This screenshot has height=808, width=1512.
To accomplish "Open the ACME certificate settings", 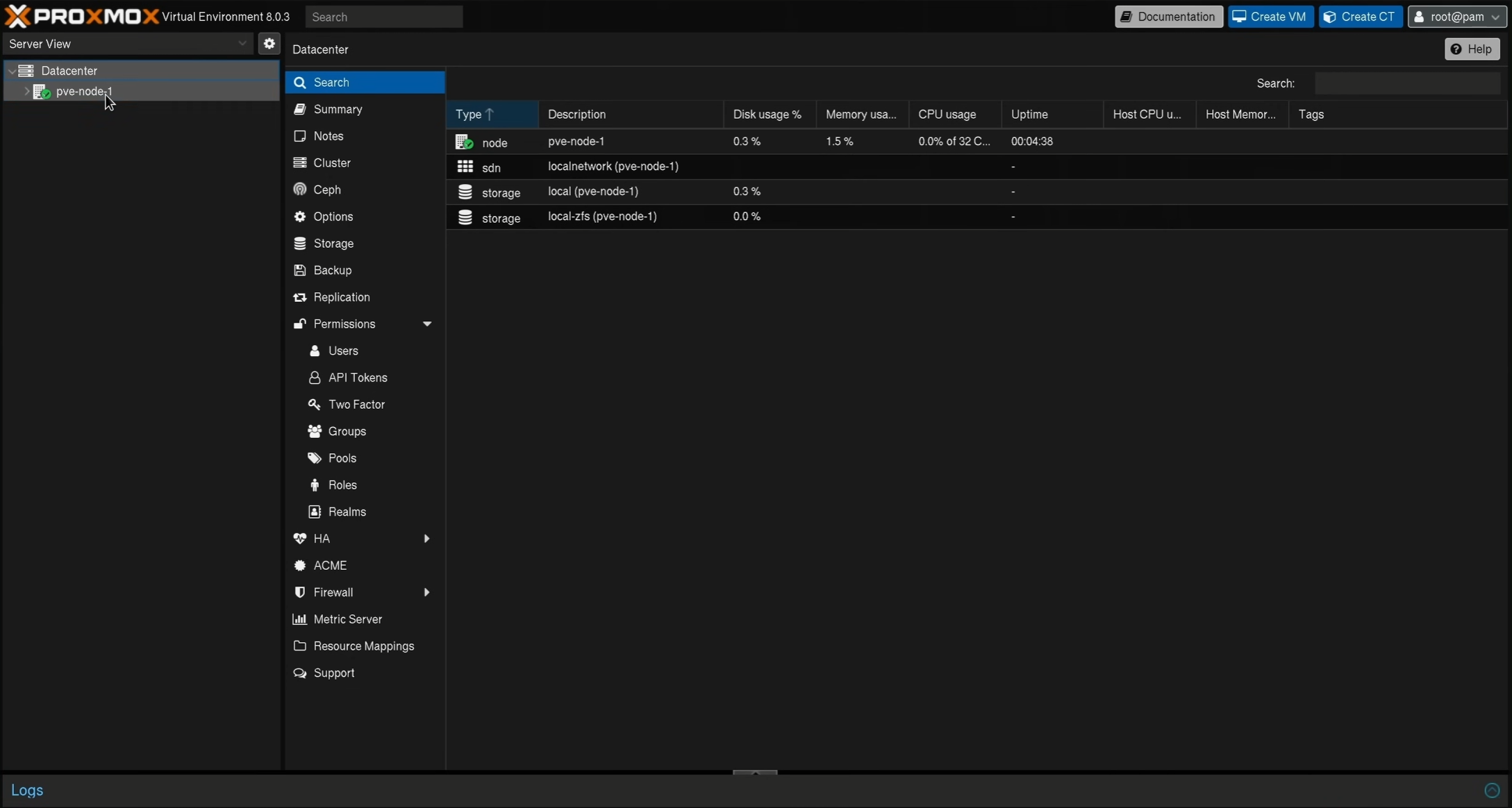I will (329, 566).
